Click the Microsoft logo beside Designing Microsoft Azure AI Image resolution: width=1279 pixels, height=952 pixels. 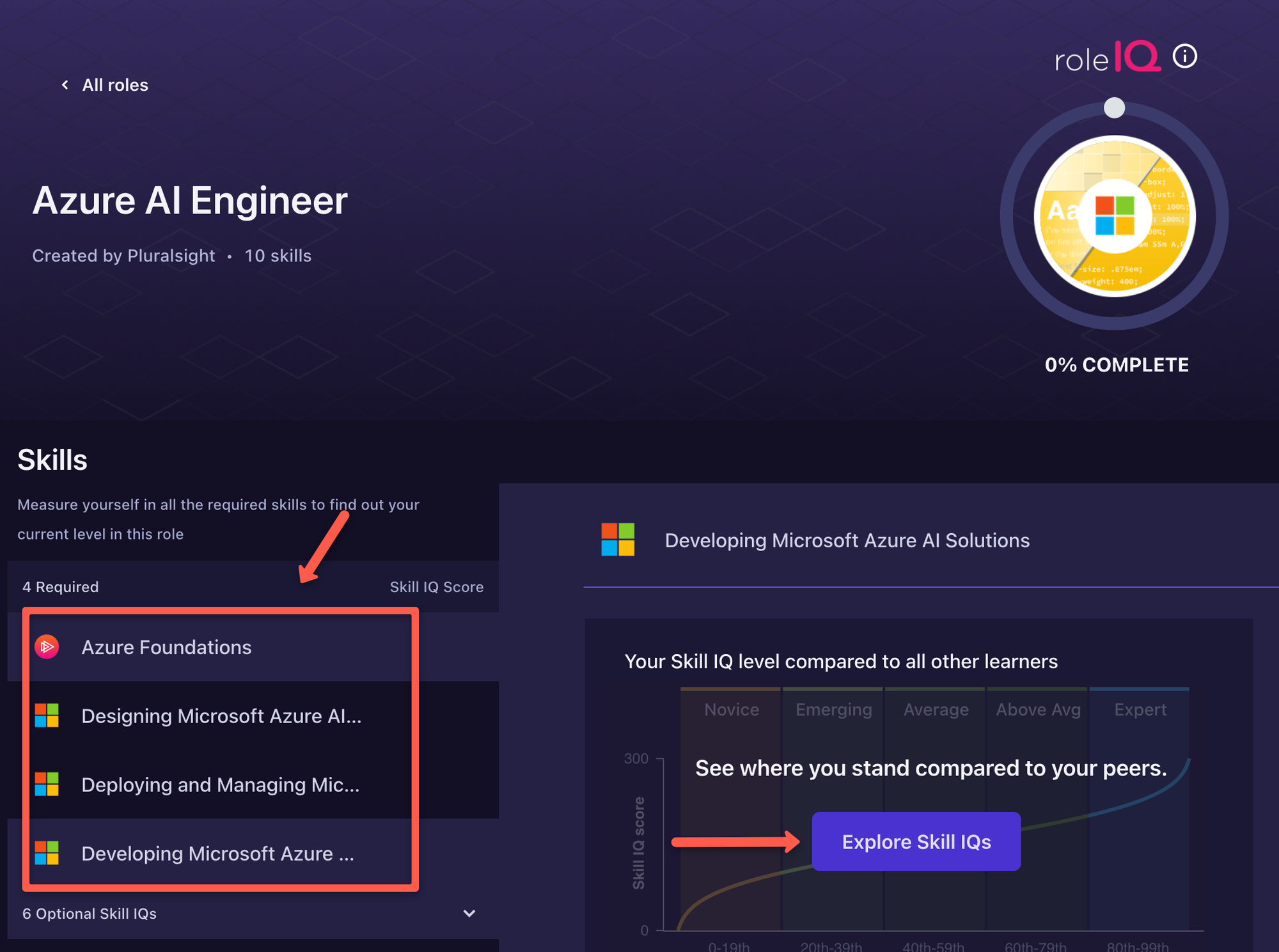46,716
